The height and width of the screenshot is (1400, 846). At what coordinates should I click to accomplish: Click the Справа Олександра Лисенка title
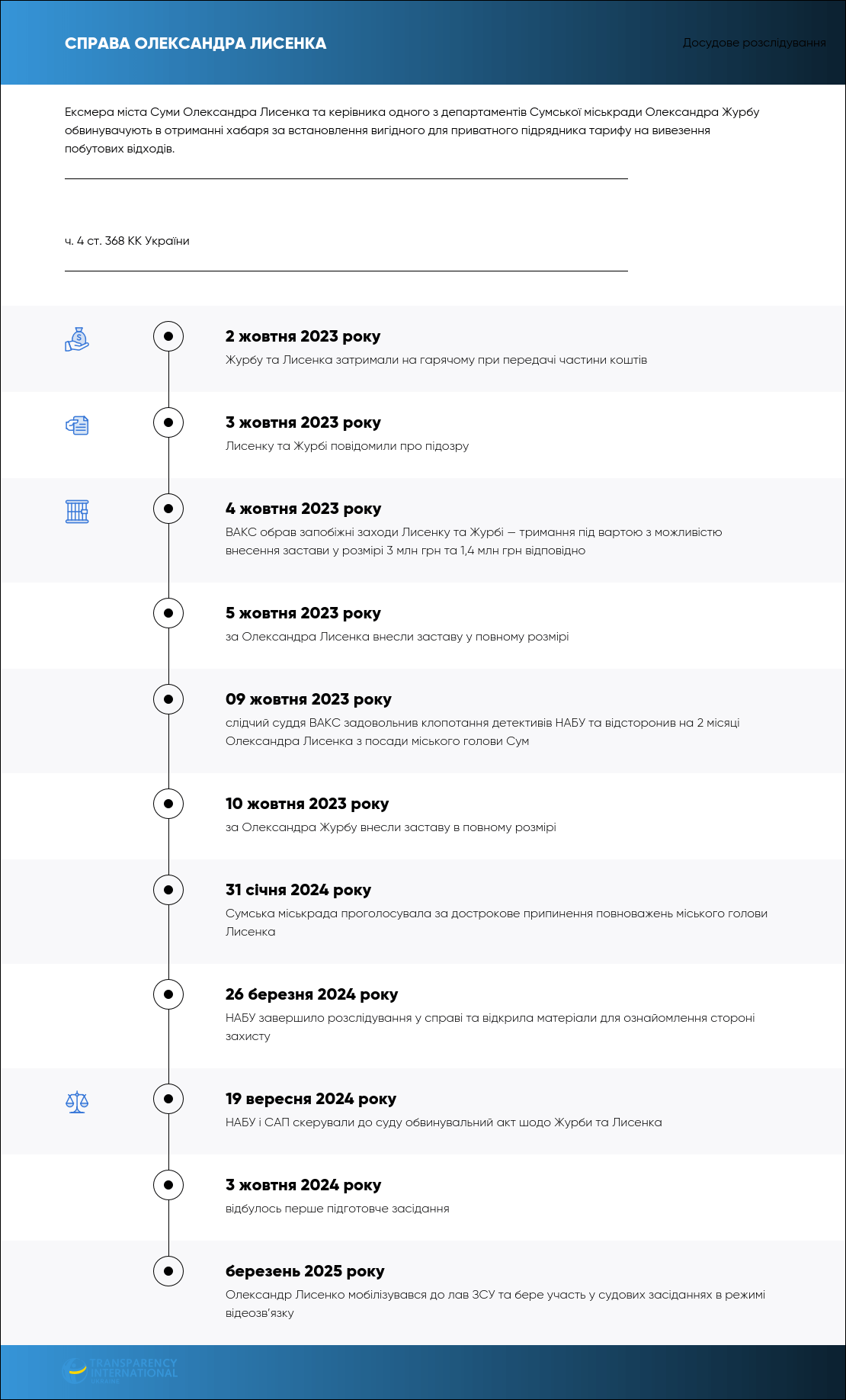click(195, 43)
